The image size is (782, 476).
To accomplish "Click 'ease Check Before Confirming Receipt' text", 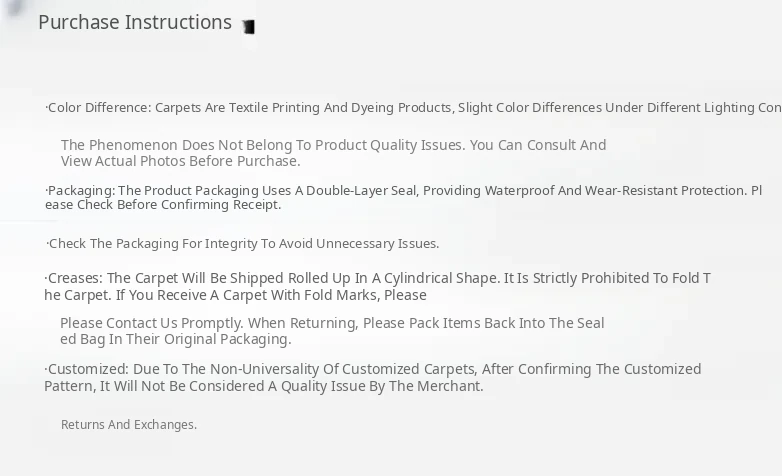I will click(163, 205).
